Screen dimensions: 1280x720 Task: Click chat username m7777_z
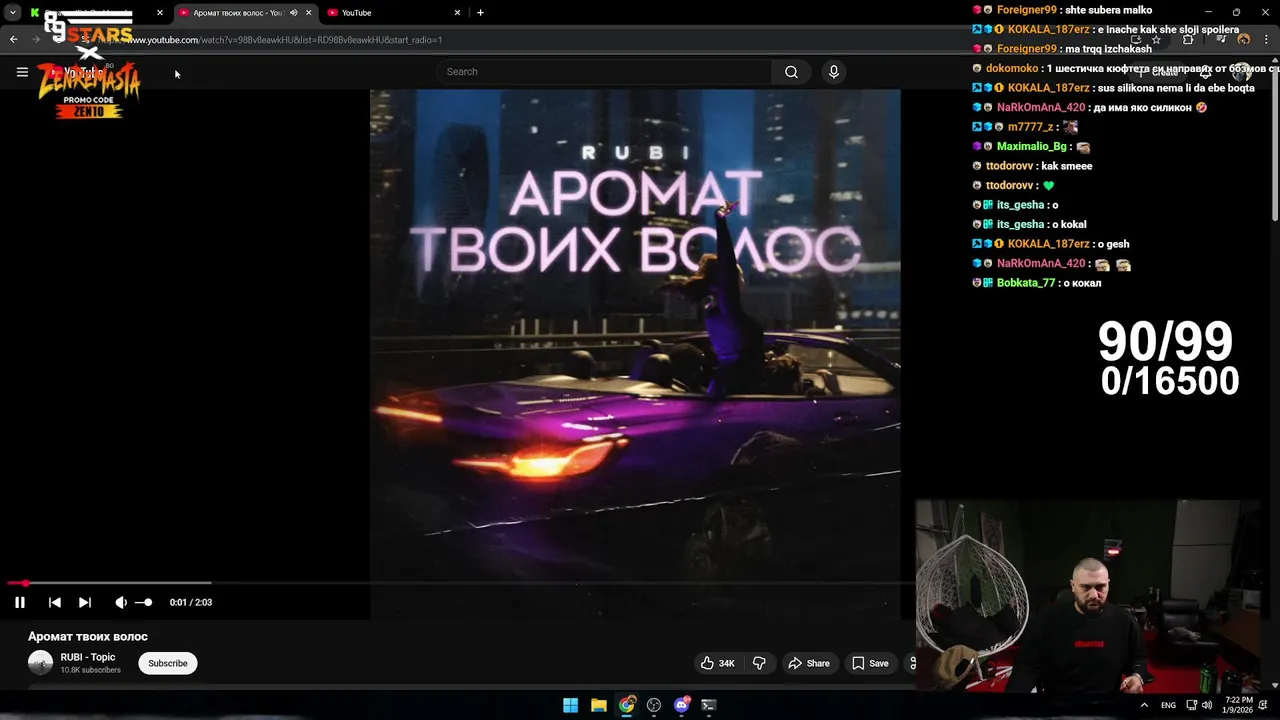tap(1031, 127)
